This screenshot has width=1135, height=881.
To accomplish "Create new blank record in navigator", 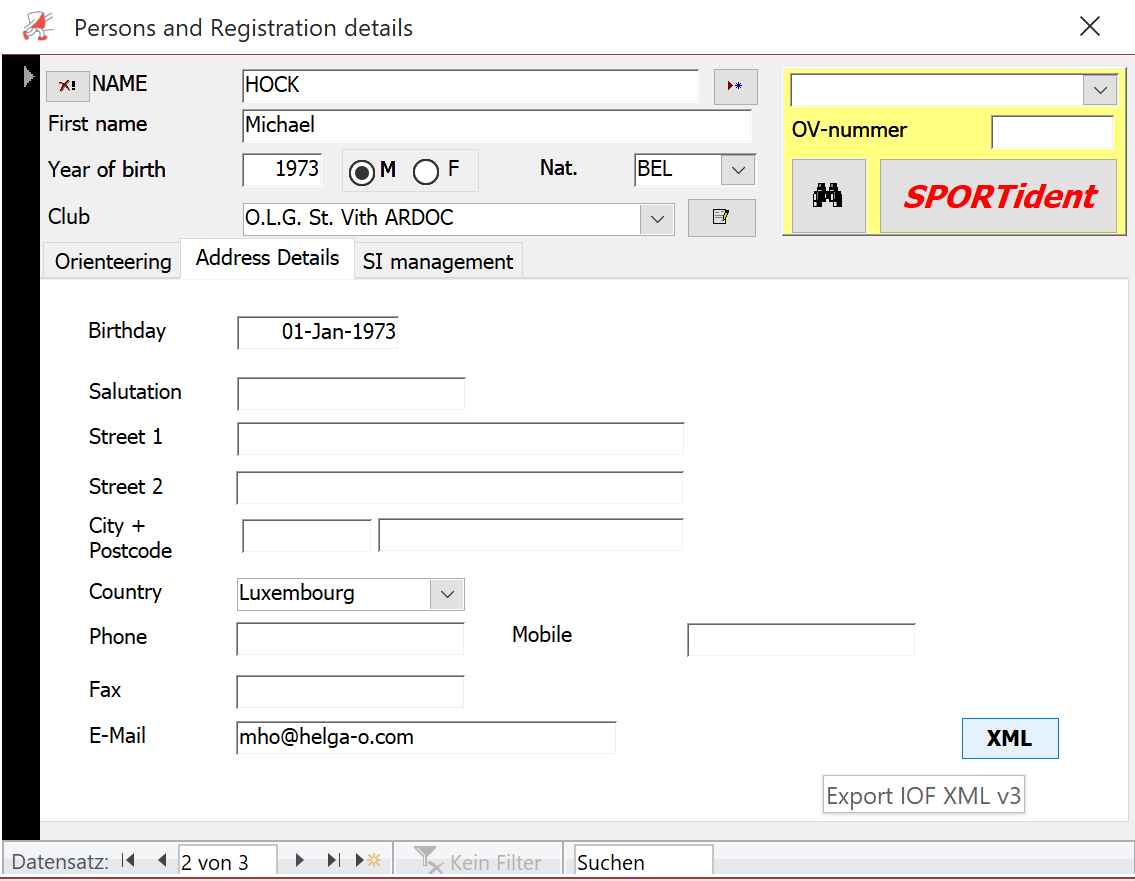I will pyautogui.click(x=368, y=860).
